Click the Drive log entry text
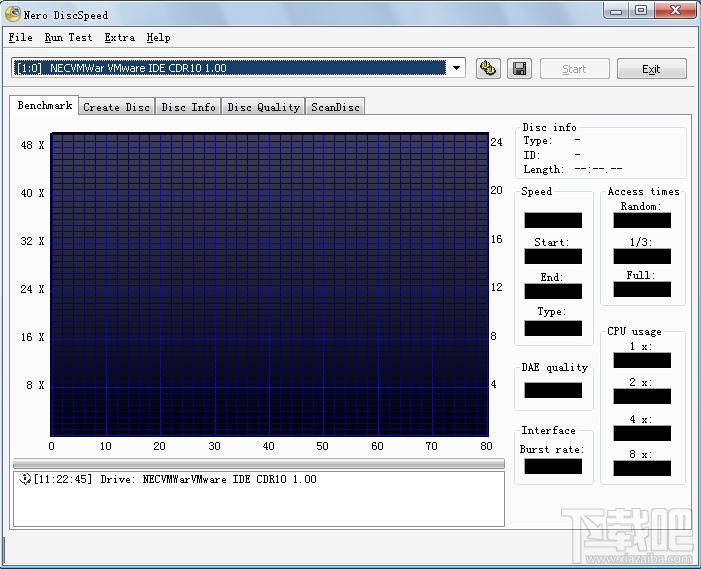The width and height of the screenshot is (701, 569). (x=175, y=479)
